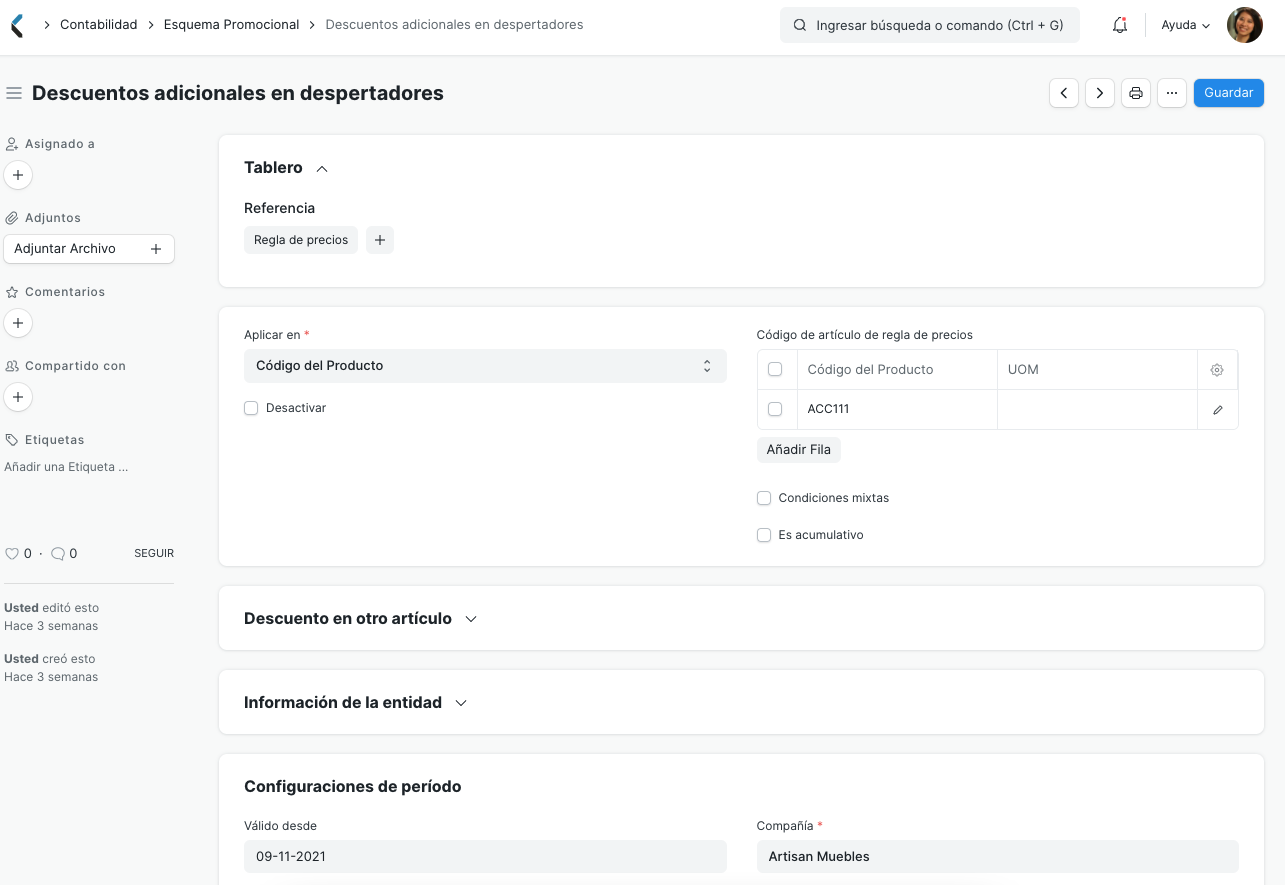The image size is (1285, 885).
Task: Expand Descuento en otro artículo section
Action: coord(471,619)
